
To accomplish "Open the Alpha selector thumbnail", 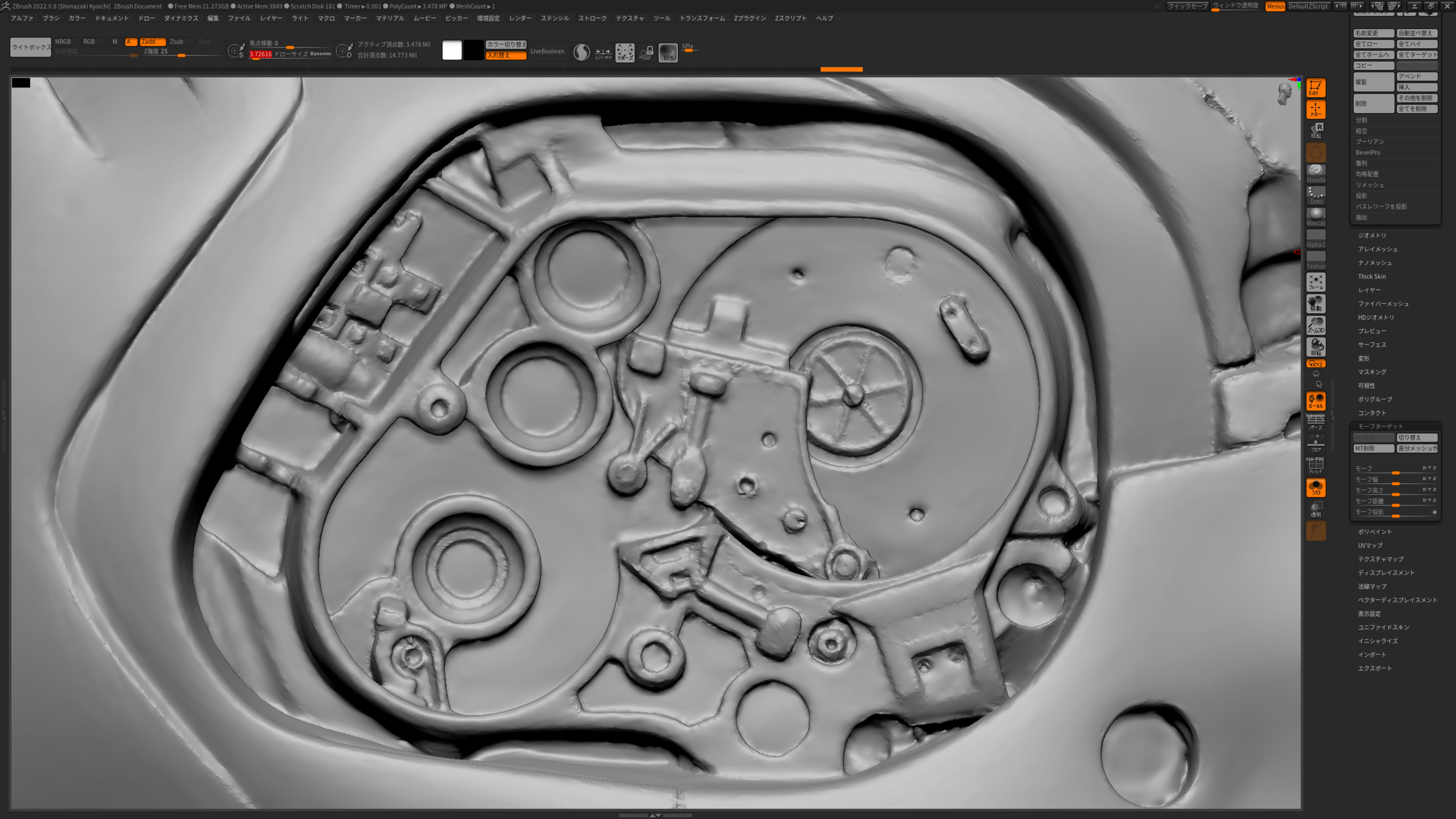I will pyautogui.click(x=1315, y=238).
